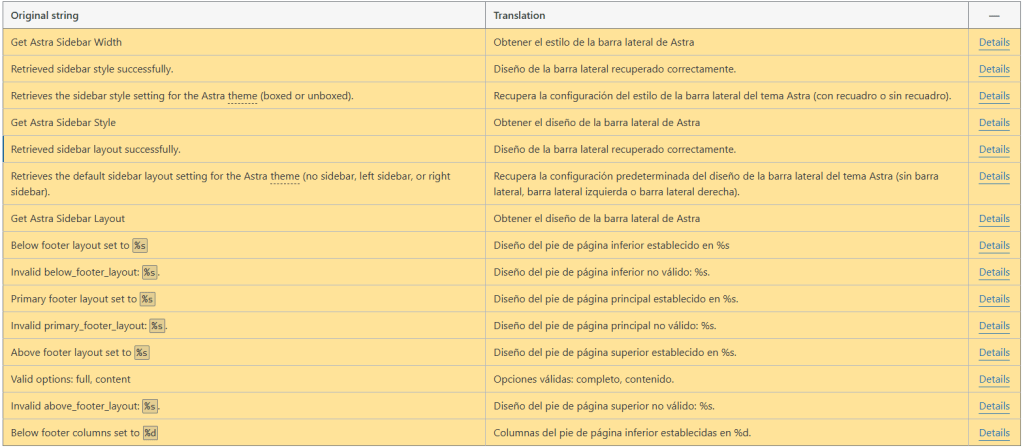Show Details for "Invalid above_footer_layout" row
The height and width of the screenshot is (448, 1023).
tap(993, 406)
